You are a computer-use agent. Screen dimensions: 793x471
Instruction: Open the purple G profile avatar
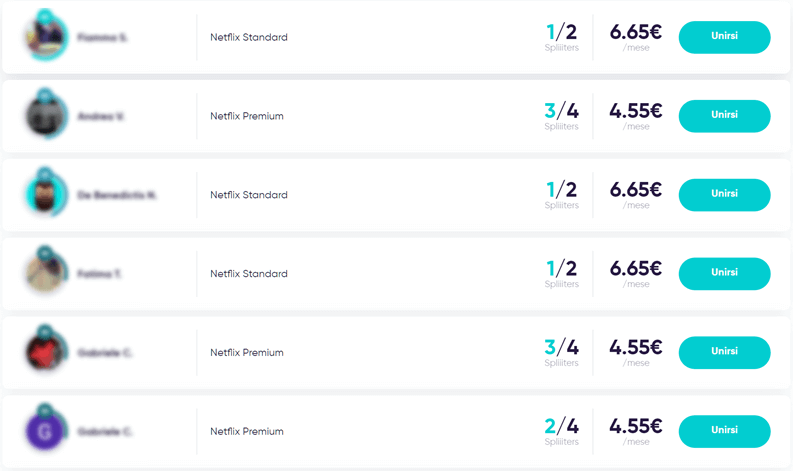point(45,432)
